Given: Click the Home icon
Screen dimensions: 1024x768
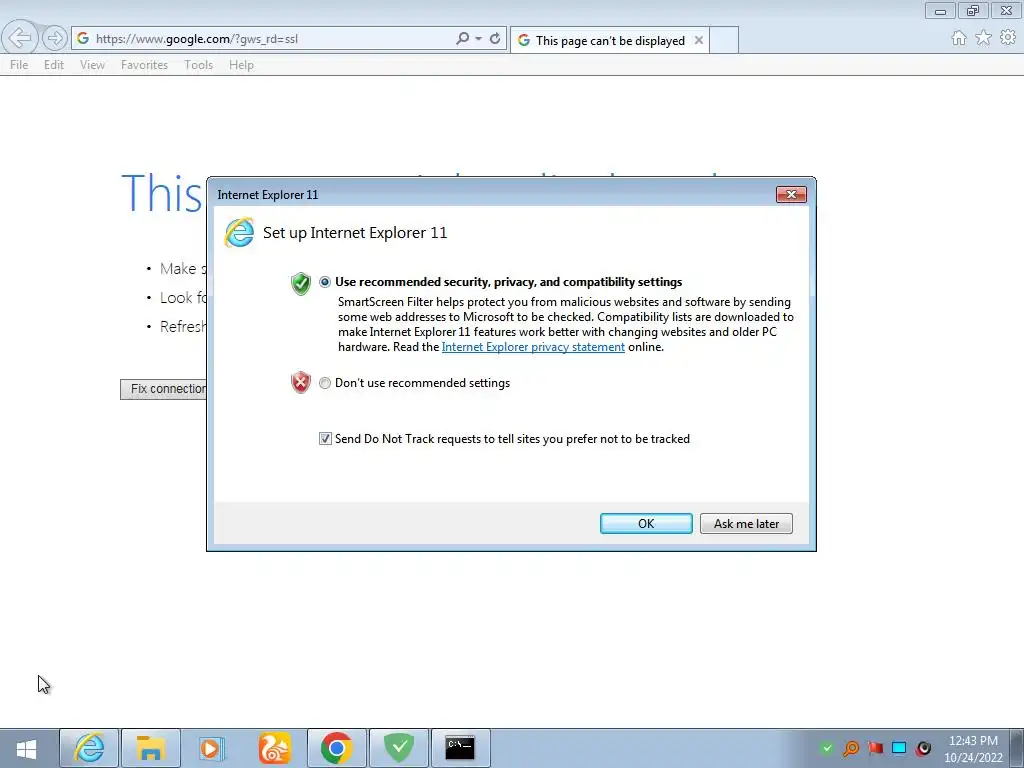Looking at the screenshot, I should tap(959, 38).
